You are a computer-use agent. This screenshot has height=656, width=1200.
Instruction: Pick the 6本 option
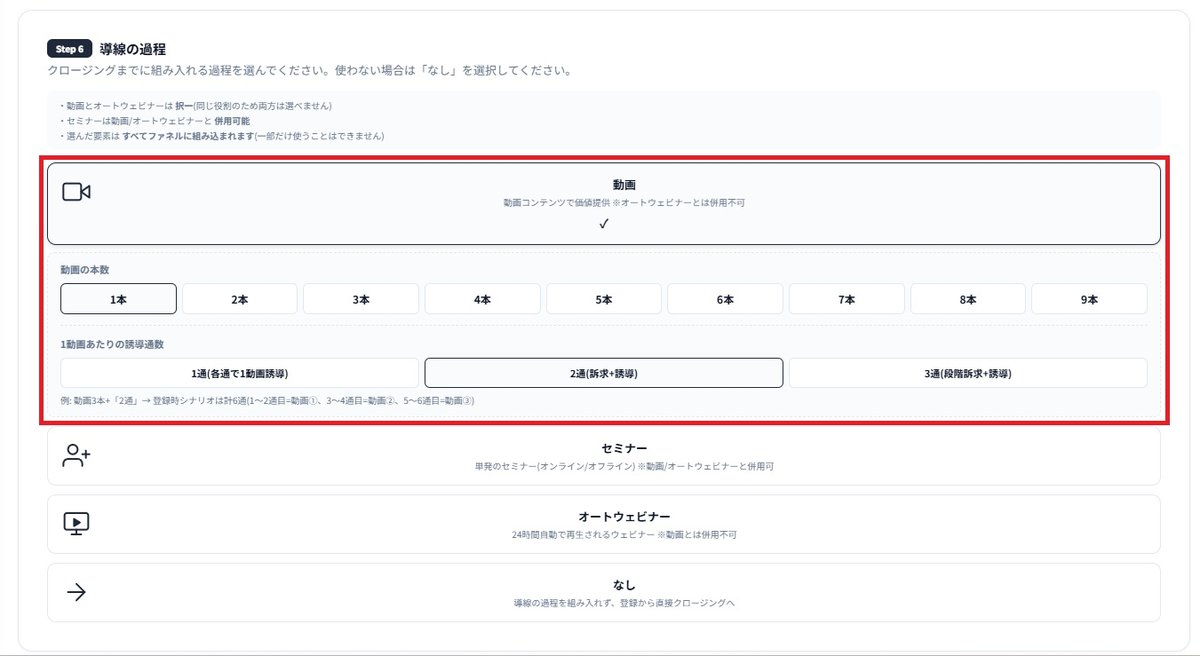coord(725,299)
